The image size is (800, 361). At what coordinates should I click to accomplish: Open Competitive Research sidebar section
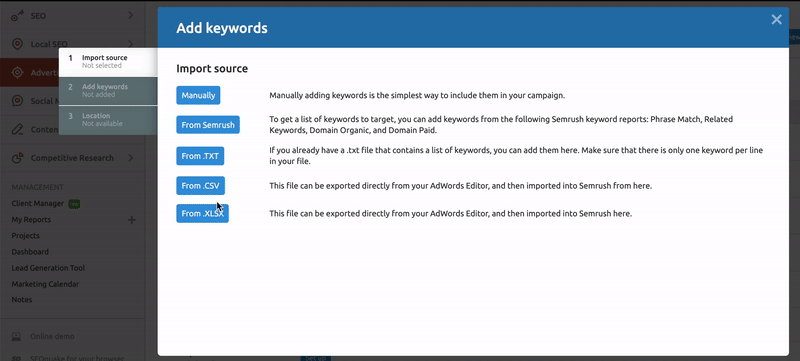click(x=72, y=158)
